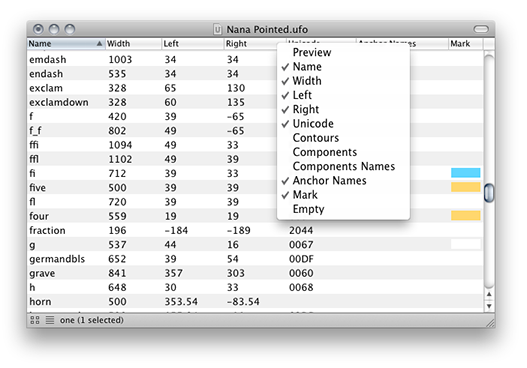
Task: Toggle the Width column in menu
Action: tap(343, 81)
